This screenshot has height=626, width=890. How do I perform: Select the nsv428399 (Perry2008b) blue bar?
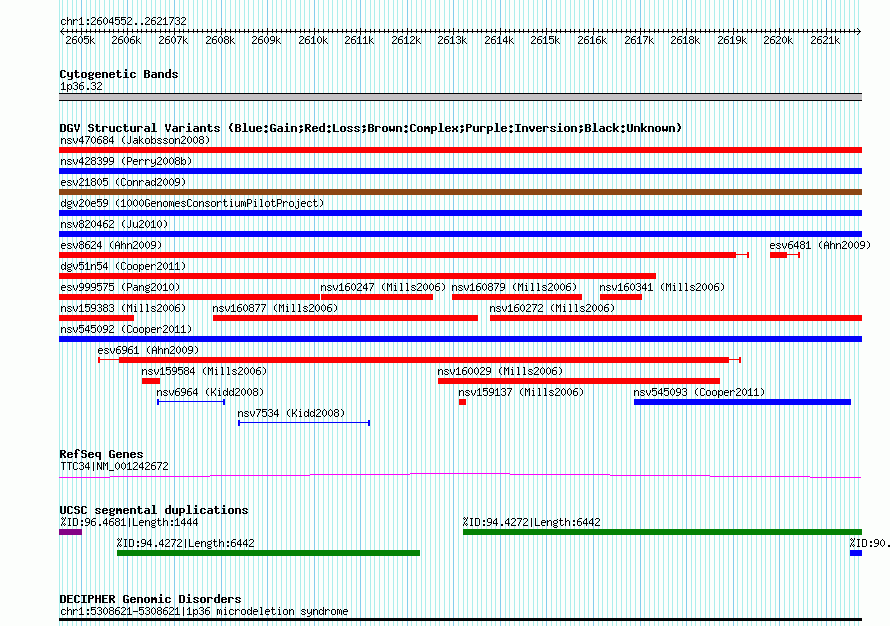pyautogui.click(x=460, y=171)
